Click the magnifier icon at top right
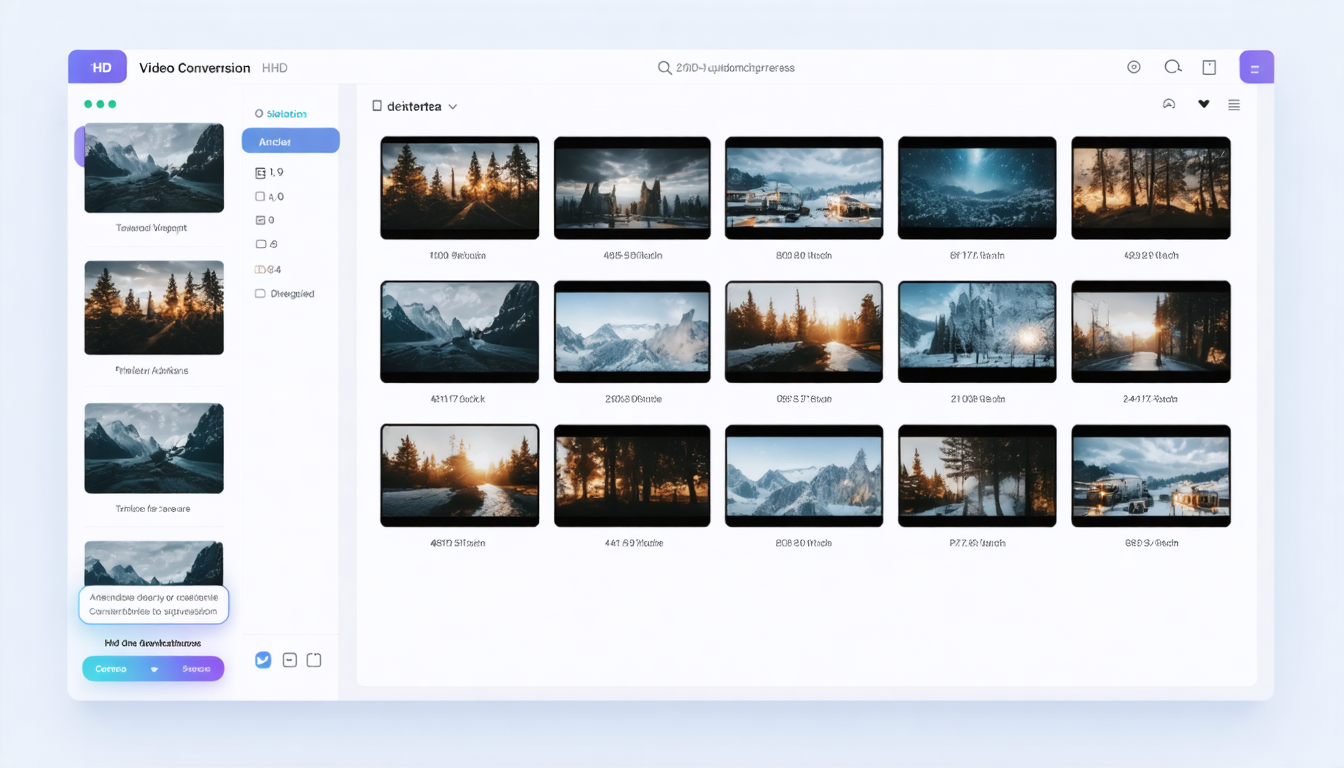 click(x=1173, y=67)
